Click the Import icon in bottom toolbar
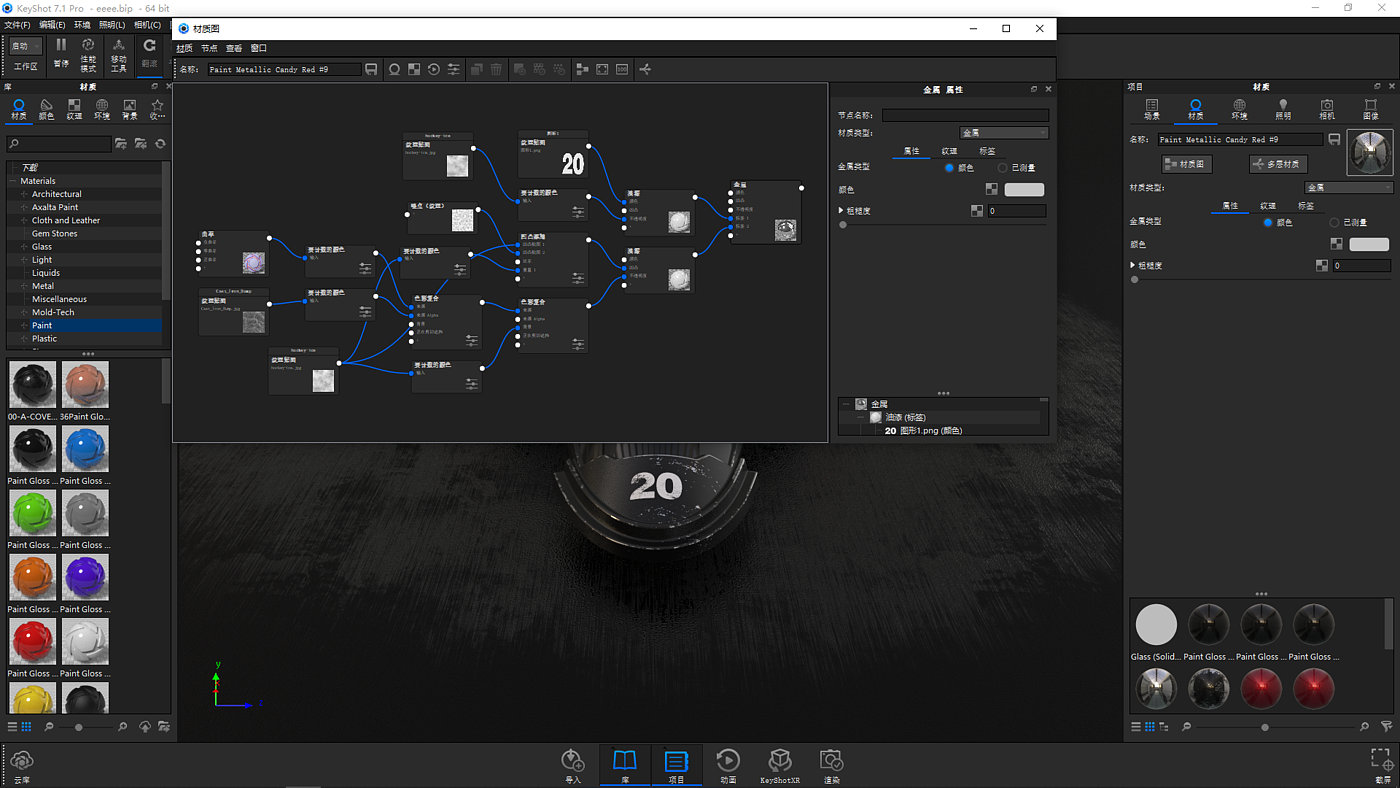 coord(572,763)
